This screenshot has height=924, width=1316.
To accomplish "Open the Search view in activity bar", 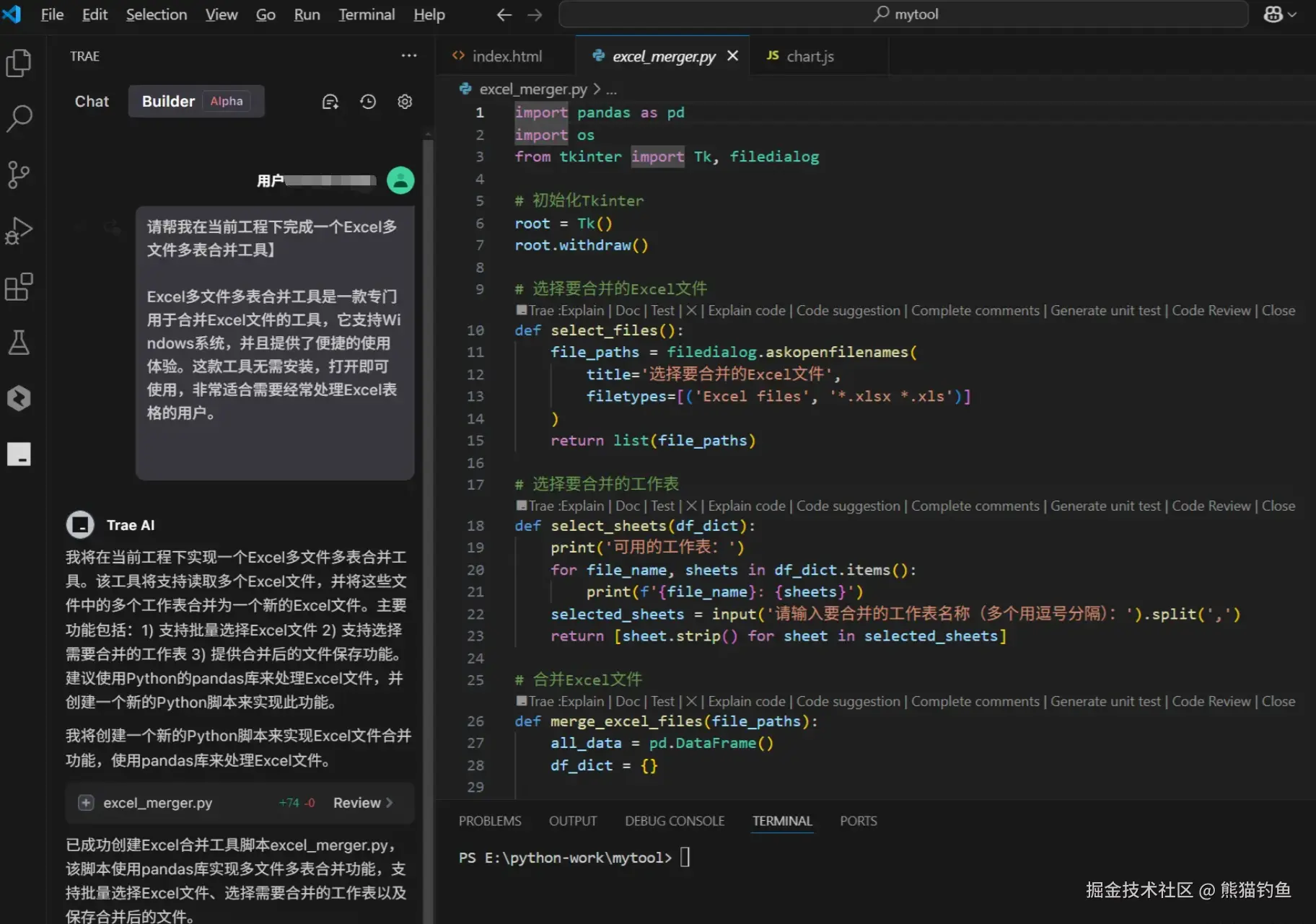I will 19,118.
